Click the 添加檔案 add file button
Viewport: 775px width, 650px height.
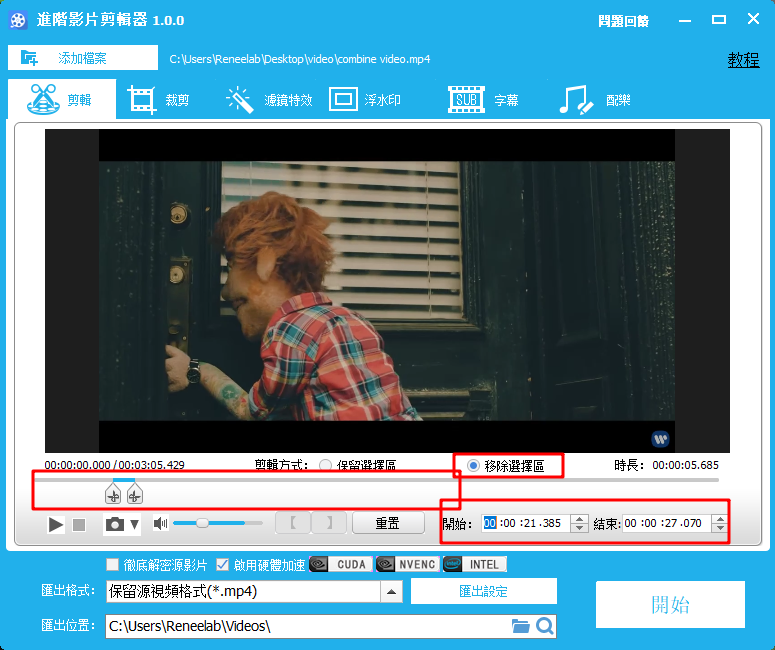[83, 58]
